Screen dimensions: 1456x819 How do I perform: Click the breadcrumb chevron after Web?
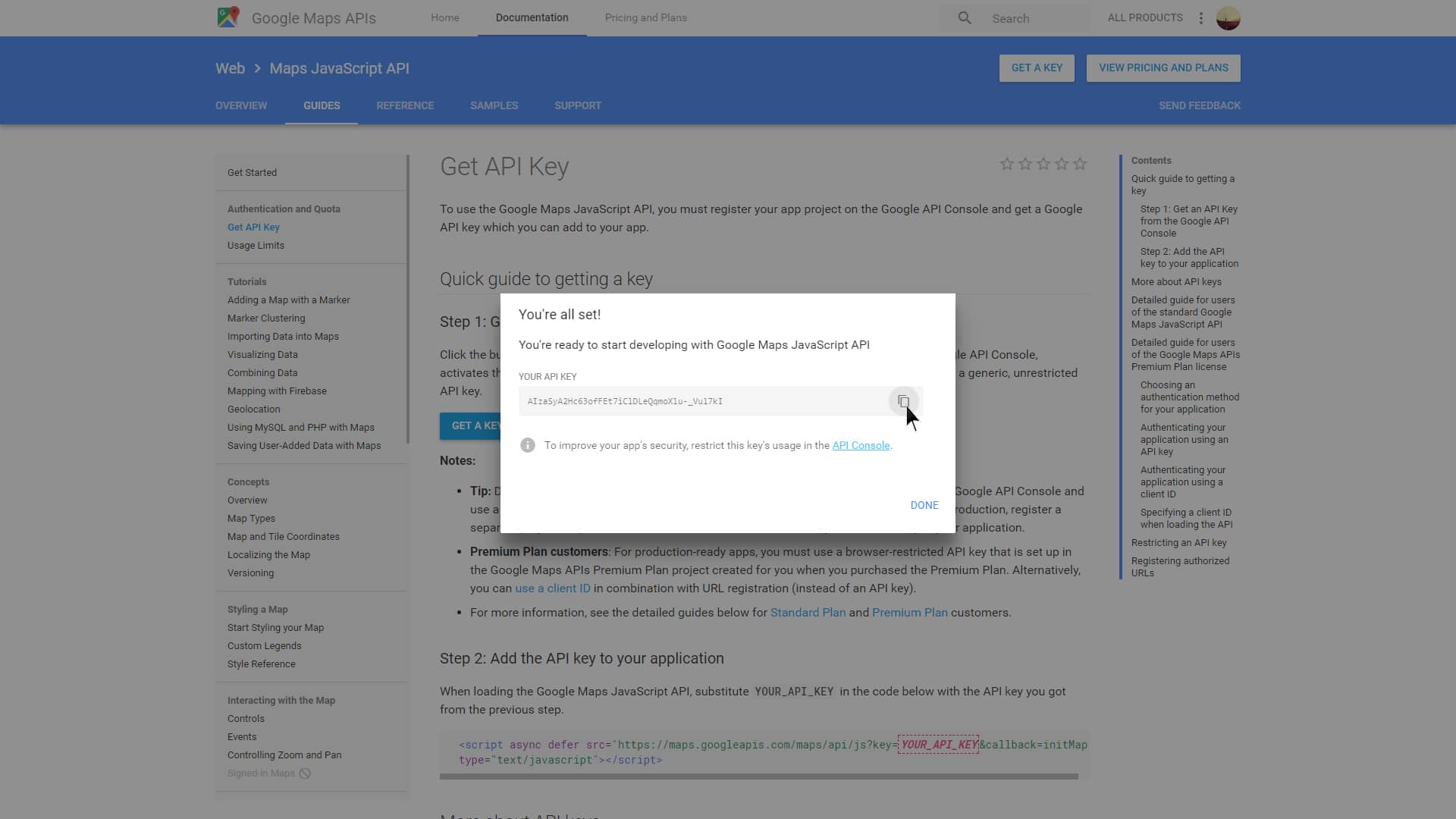tap(257, 68)
